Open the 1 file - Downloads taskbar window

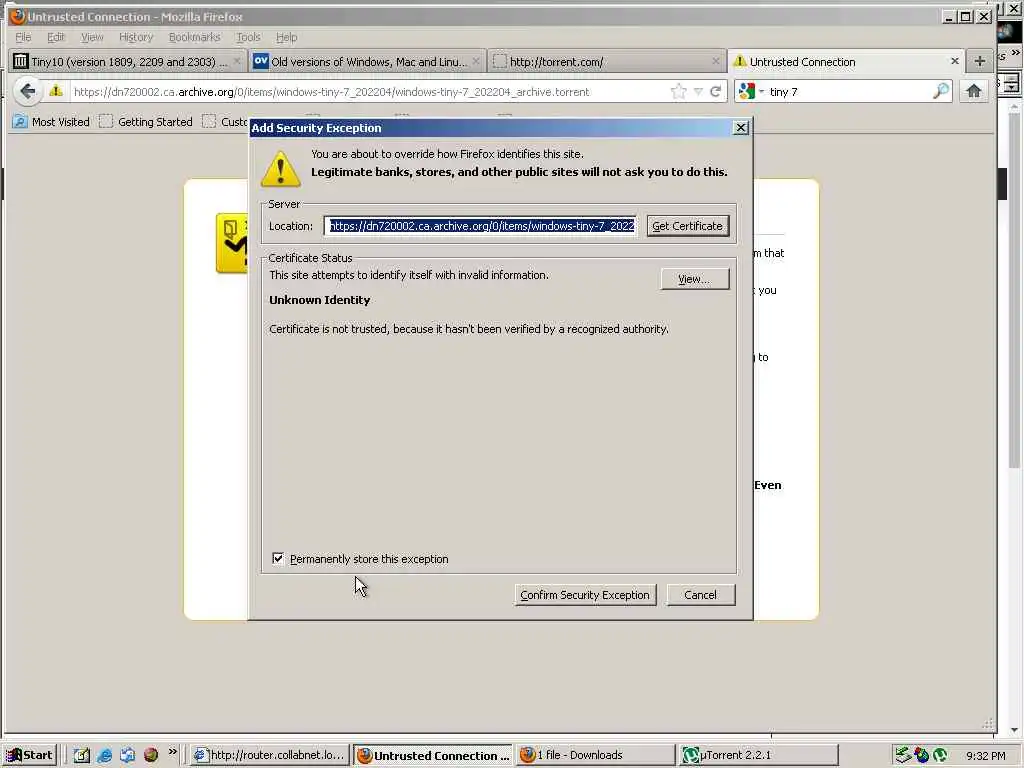596,755
